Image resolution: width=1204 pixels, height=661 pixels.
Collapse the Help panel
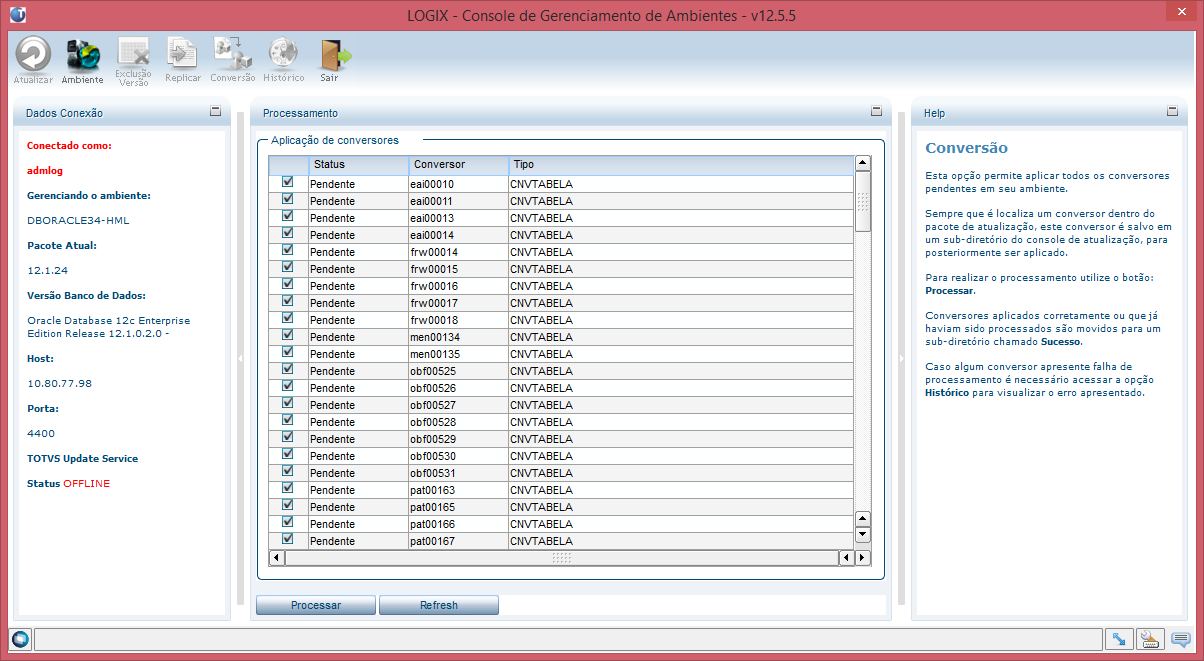[1173, 112]
